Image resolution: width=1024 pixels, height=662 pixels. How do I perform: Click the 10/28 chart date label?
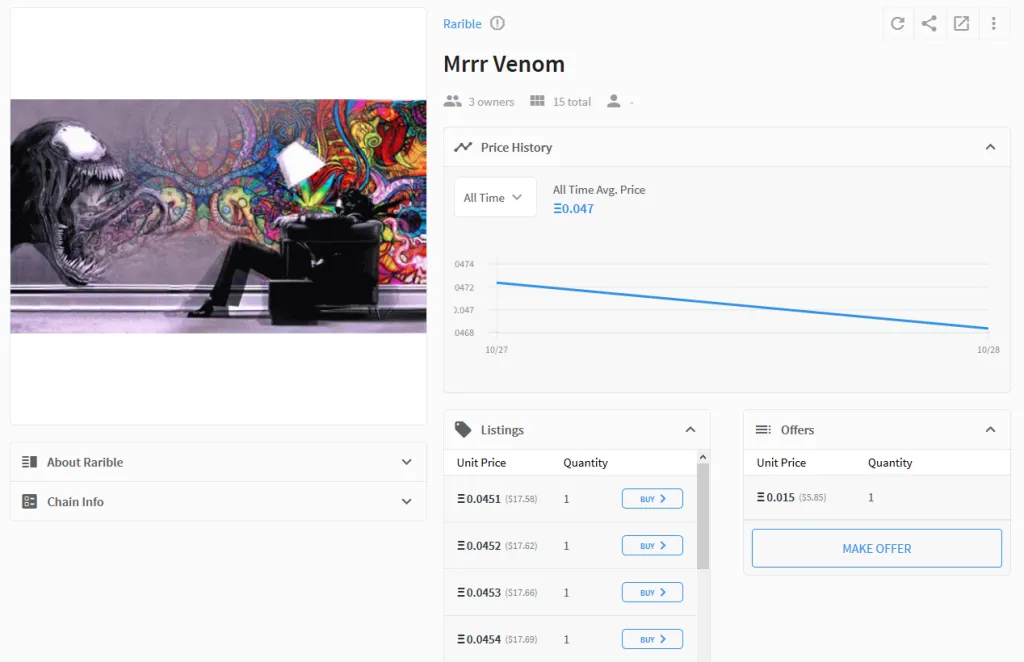coord(988,350)
